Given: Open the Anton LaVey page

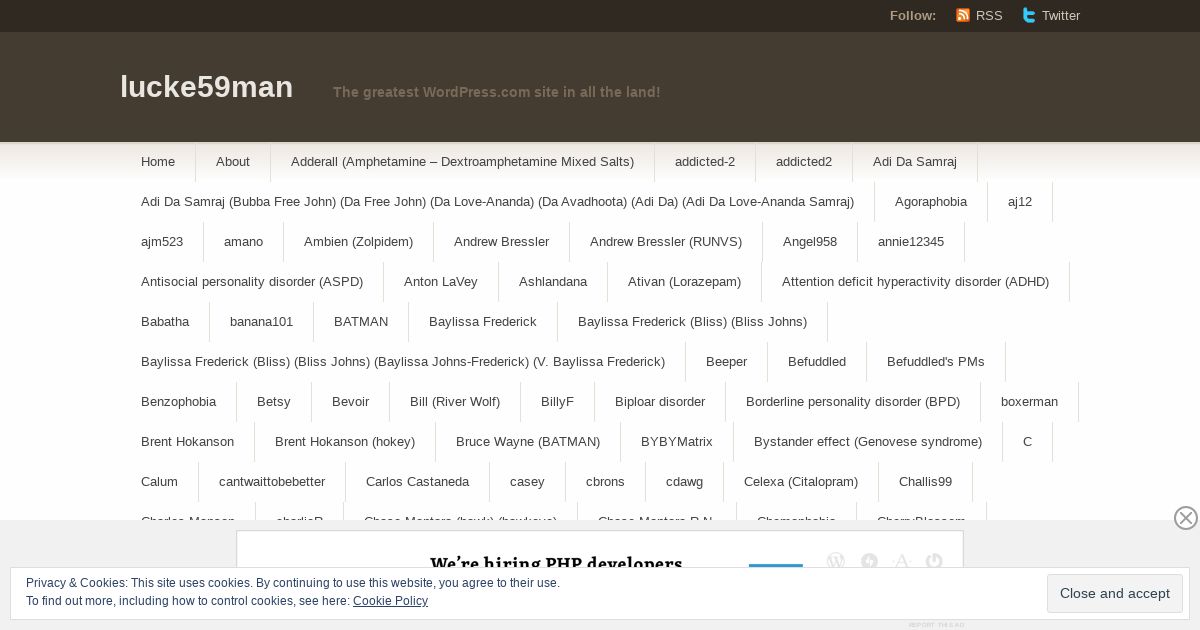Looking at the screenshot, I should coord(441,281).
